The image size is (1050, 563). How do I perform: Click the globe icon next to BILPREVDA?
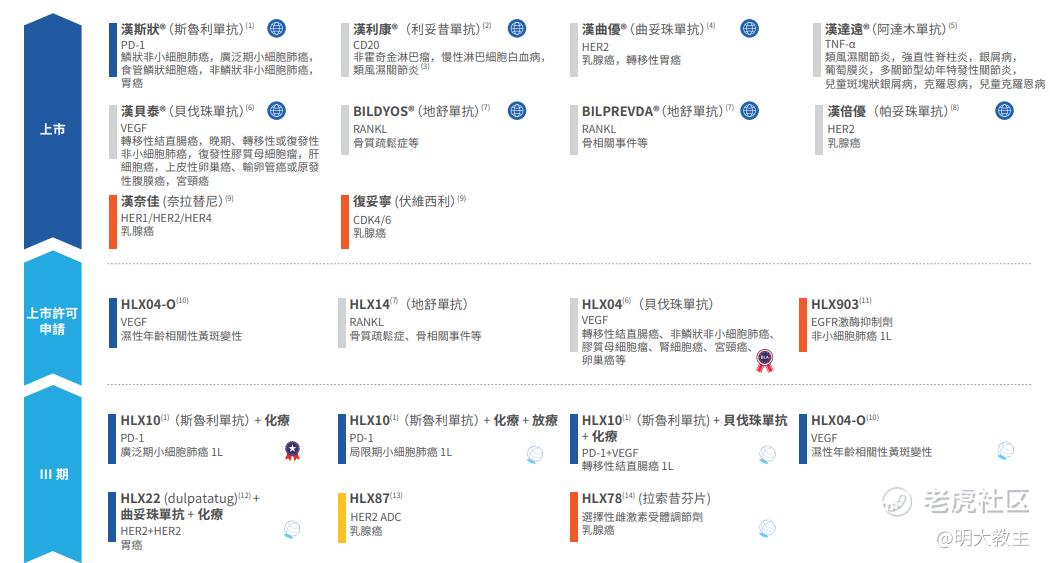[x=749, y=110]
